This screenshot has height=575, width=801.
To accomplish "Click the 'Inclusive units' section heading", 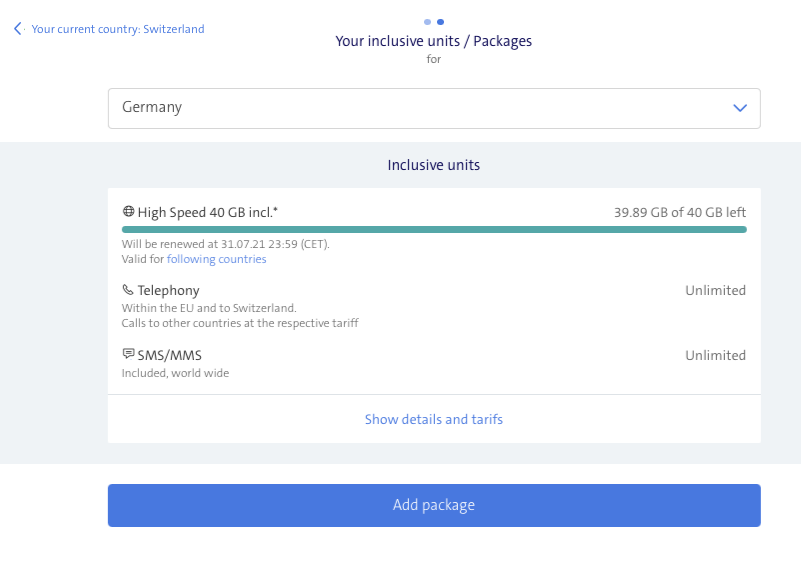I will [x=434, y=165].
